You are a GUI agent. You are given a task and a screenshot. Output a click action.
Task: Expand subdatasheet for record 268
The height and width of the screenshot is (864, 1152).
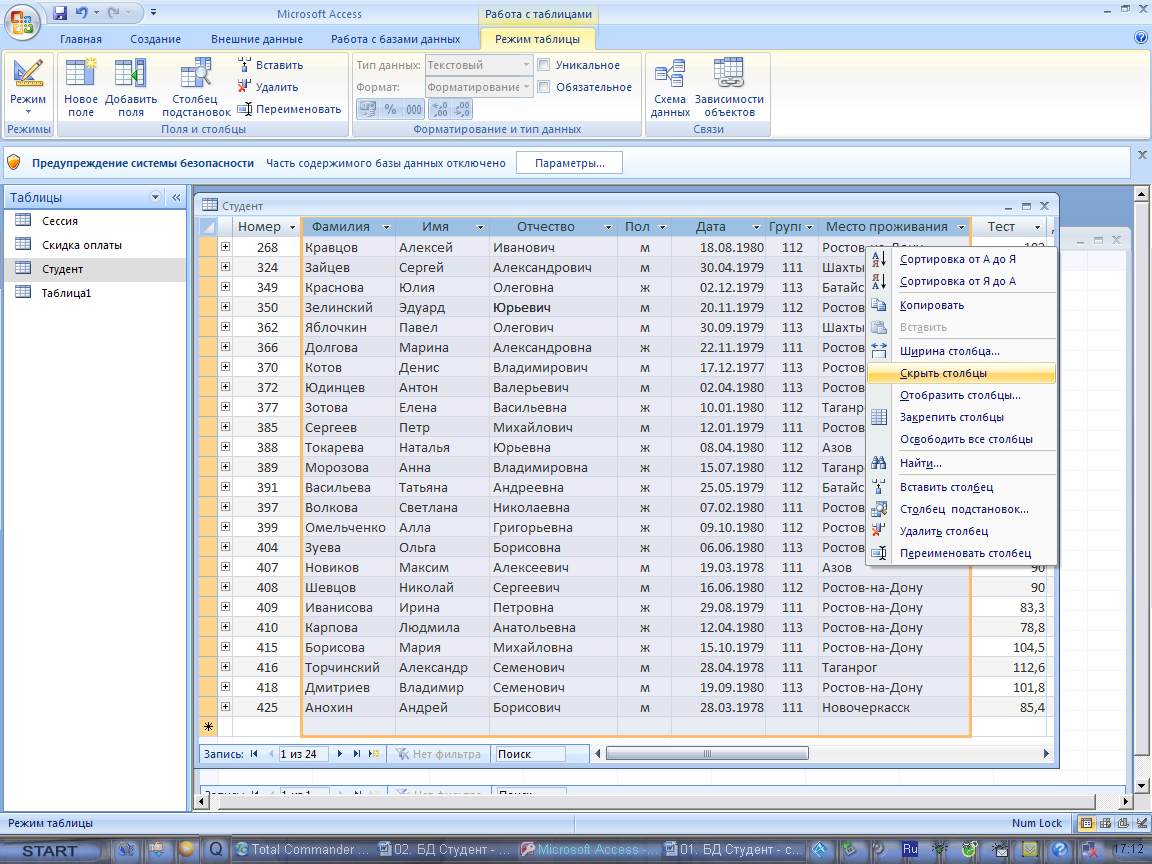tap(226, 247)
